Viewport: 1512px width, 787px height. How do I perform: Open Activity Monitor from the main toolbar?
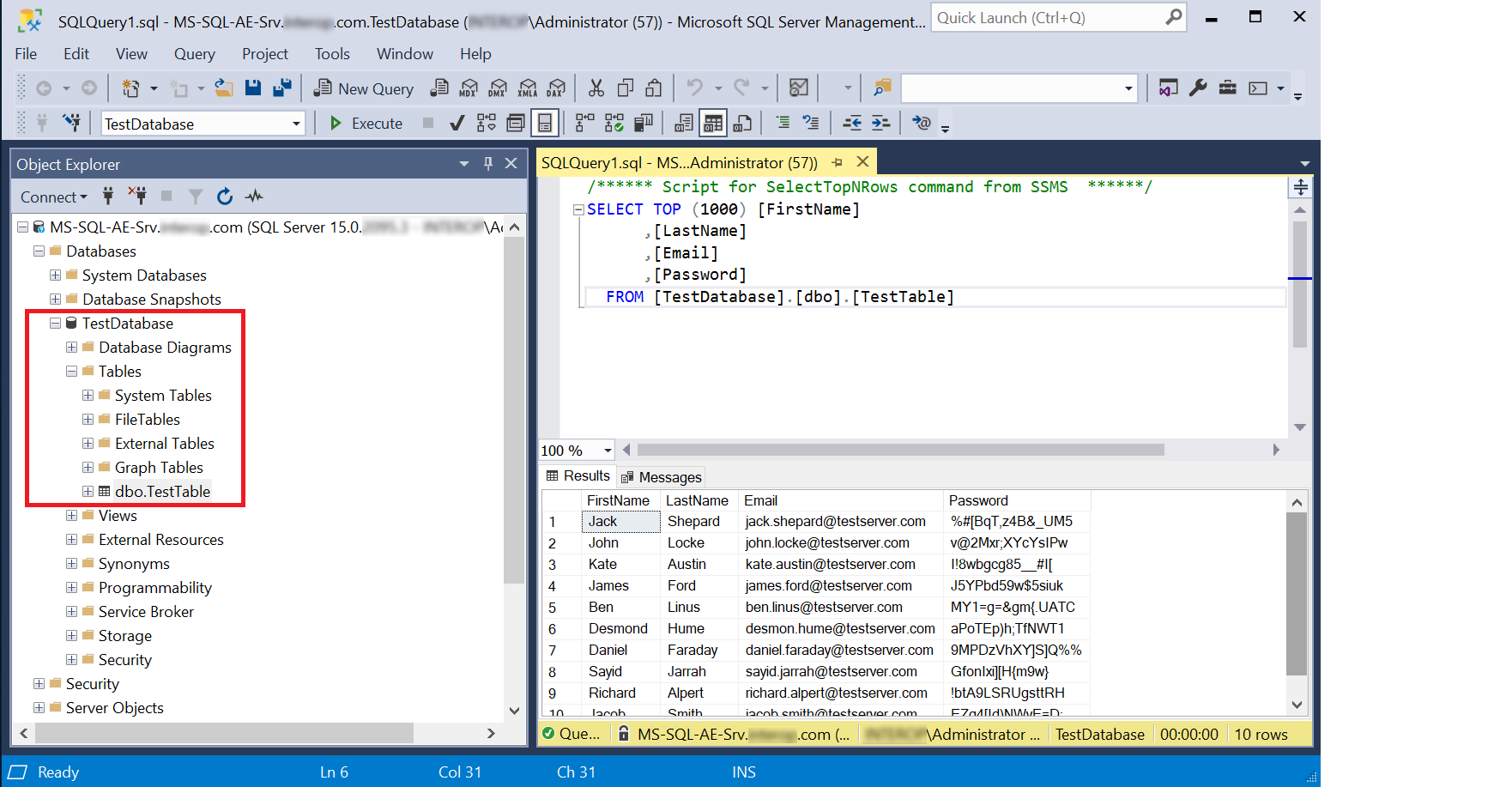click(799, 88)
